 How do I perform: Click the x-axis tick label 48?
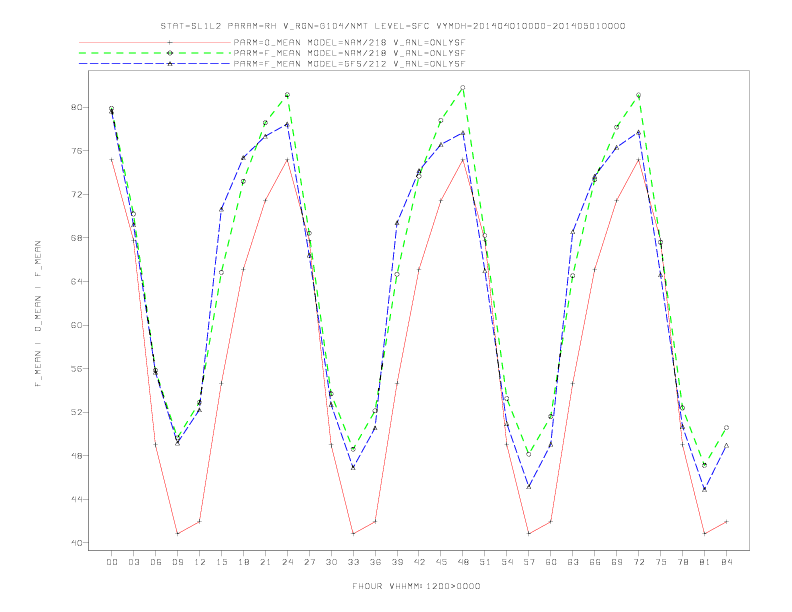coord(463,562)
